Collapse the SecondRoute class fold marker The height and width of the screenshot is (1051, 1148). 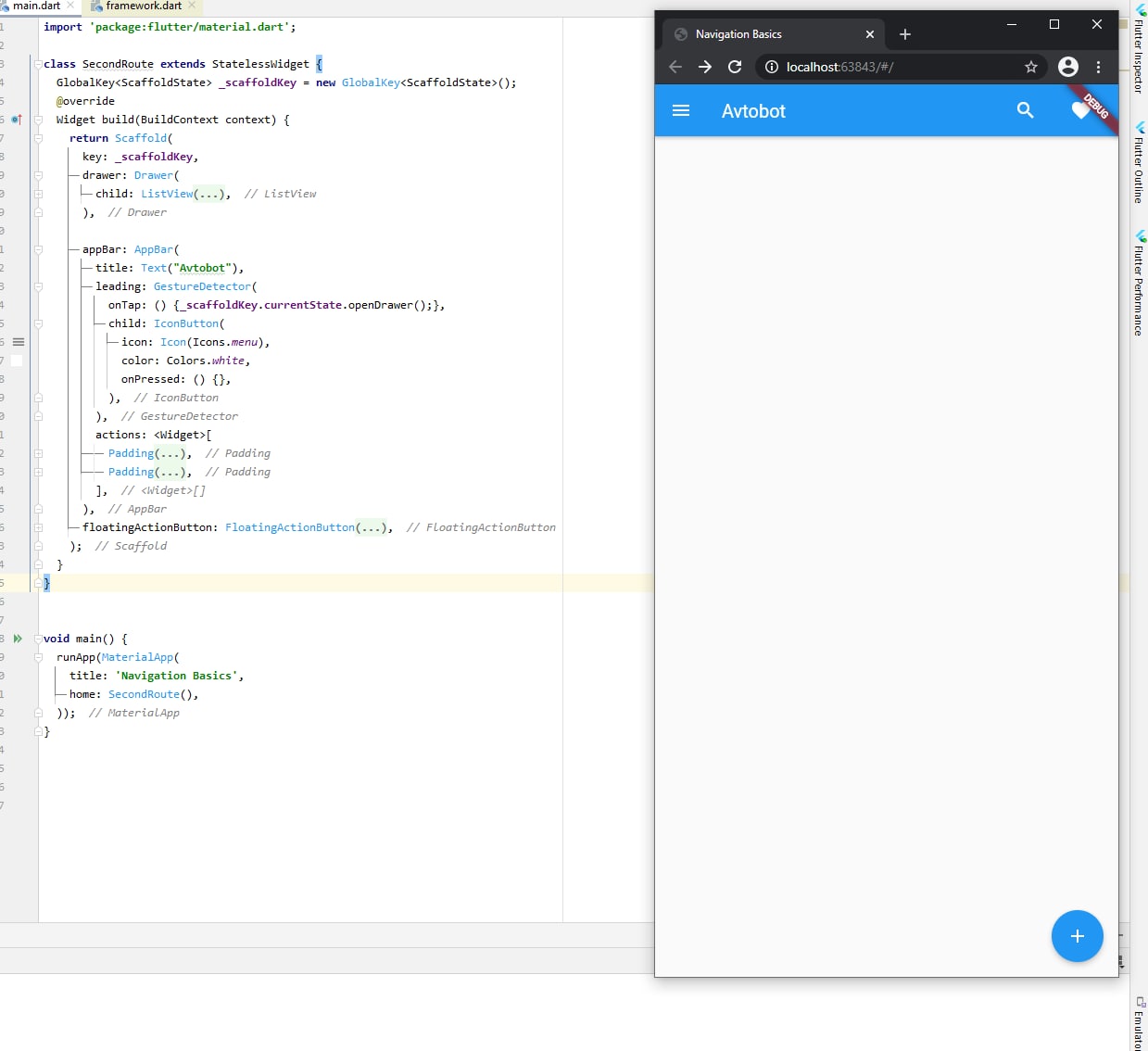click(38, 64)
